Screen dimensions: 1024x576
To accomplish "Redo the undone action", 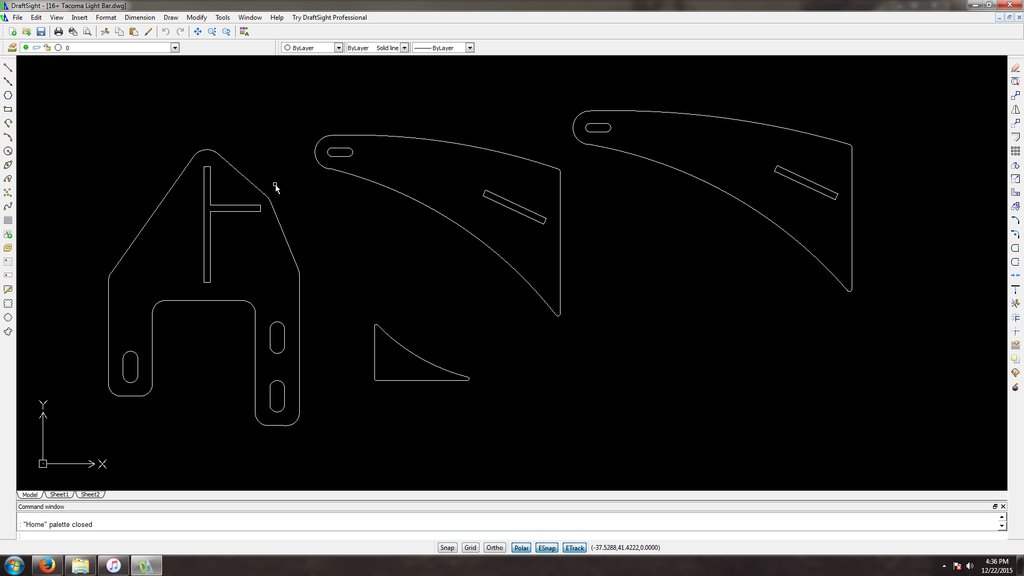I will tap(180, 31).
